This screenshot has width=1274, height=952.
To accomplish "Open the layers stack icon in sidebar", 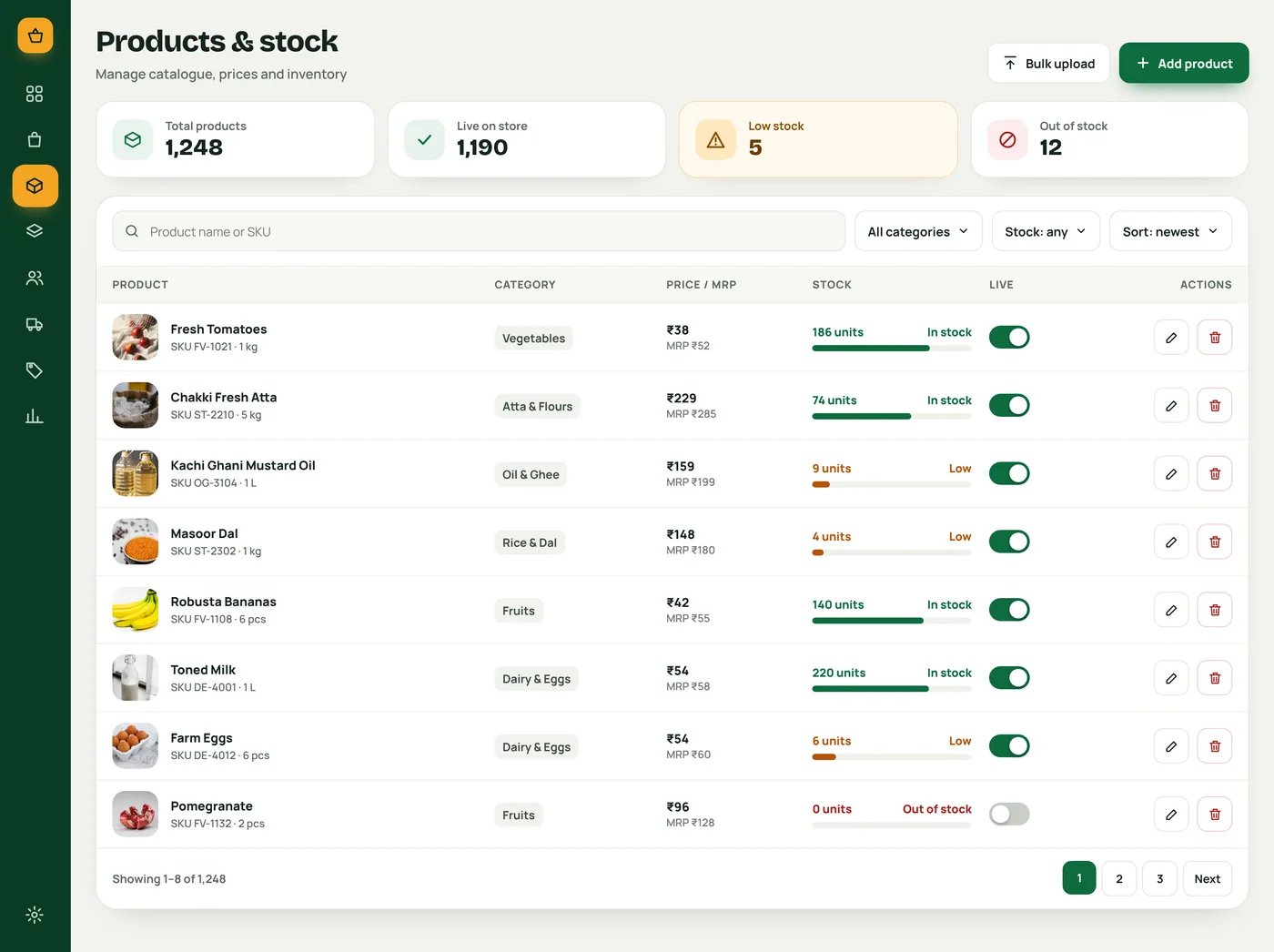I will 35,231.
